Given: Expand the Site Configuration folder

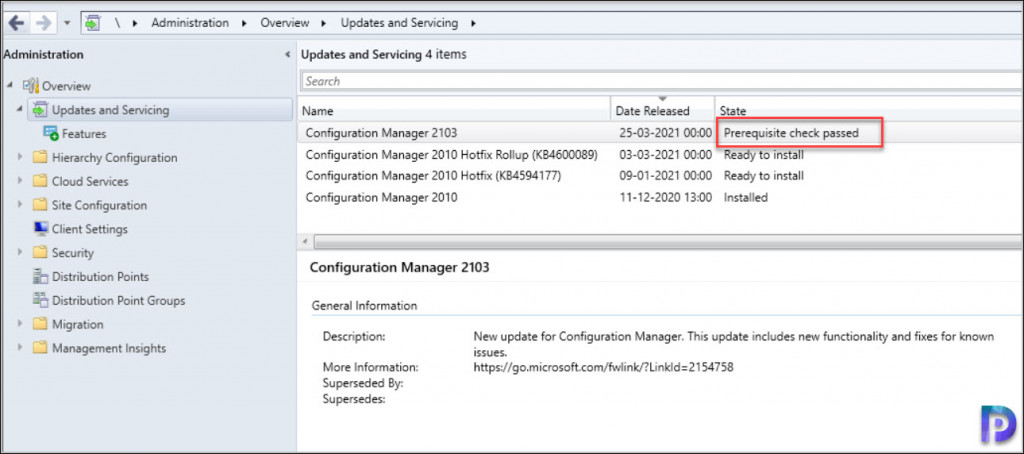Looking at the screenshot, I should point(21,205).
